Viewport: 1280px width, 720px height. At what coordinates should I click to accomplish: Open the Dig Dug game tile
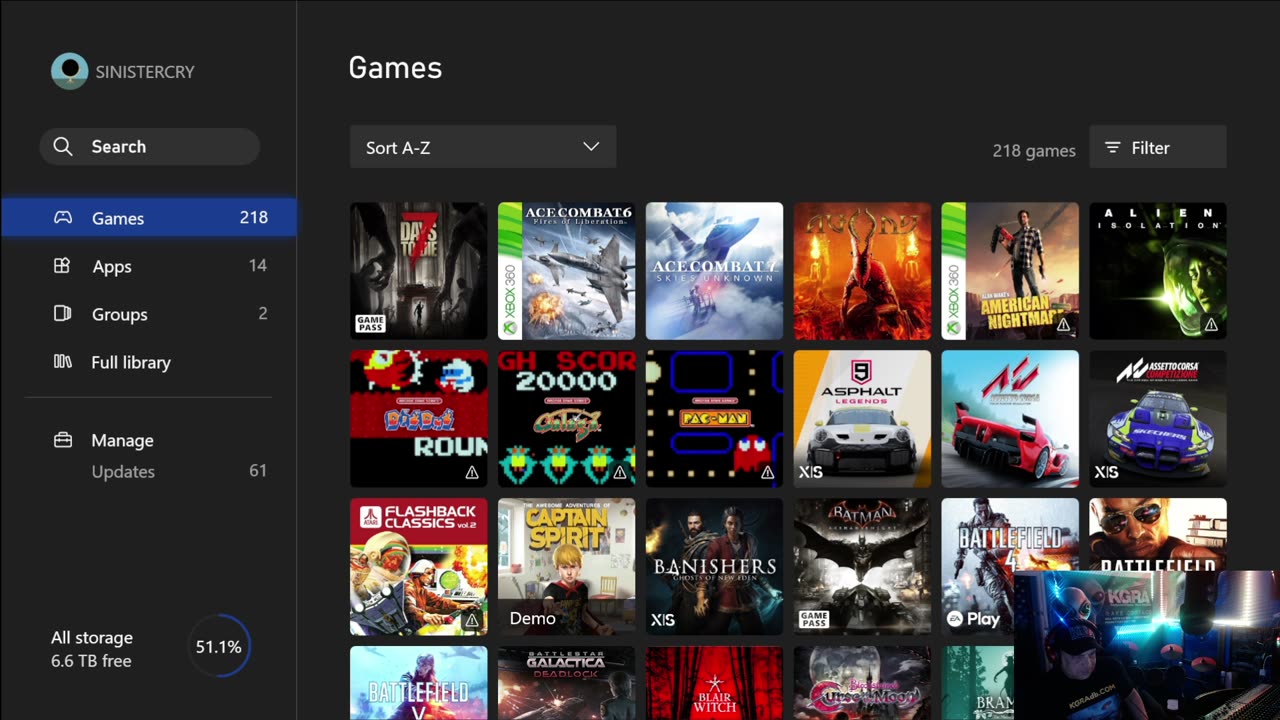(419, 419)
